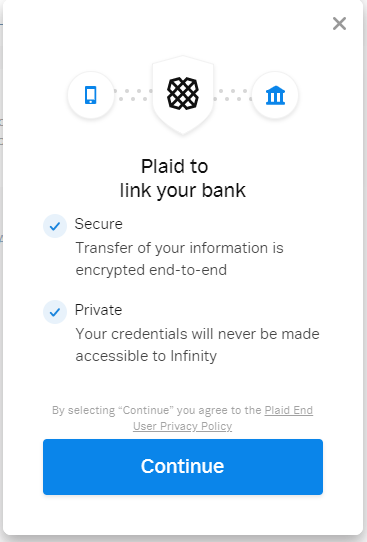The height and width of the screenshot is (542, 367).
Task: Click the "encrypted end-to-end" text line
Action: [151, 270]
